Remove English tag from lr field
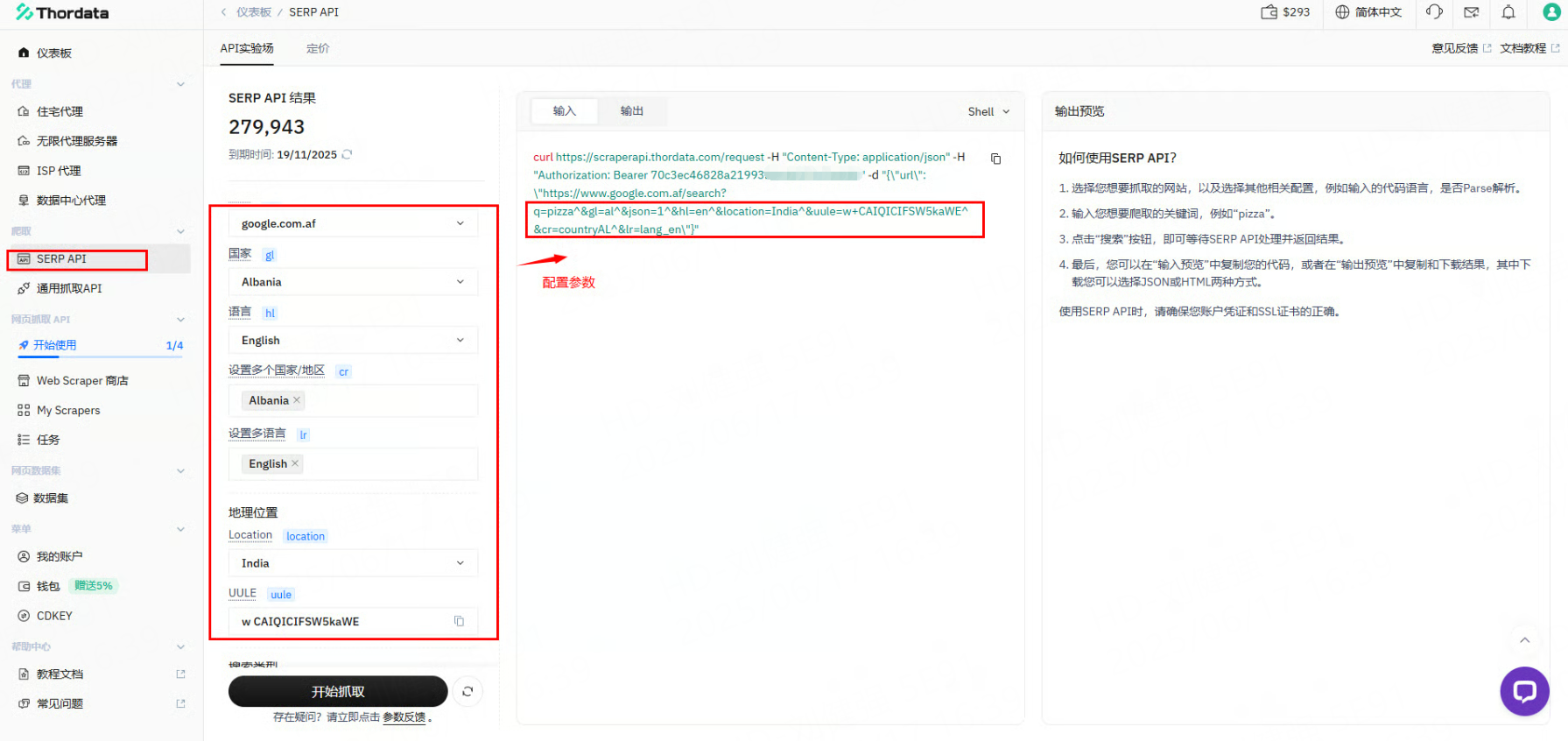Screen dimensions: 1568x741 (295, 463)
